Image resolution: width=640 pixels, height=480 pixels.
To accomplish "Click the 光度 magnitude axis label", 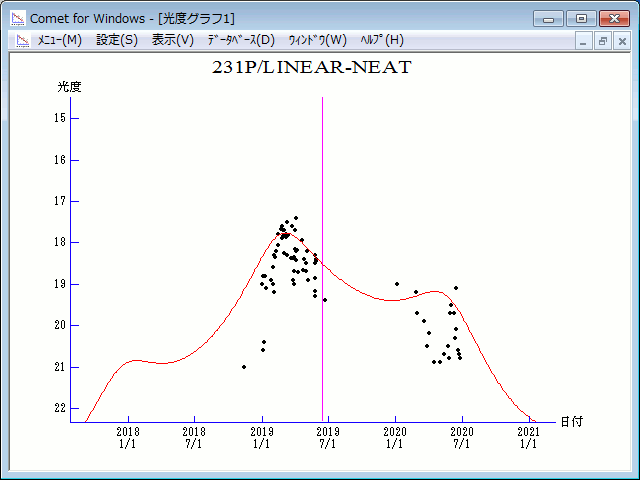I will coord(69,87).
